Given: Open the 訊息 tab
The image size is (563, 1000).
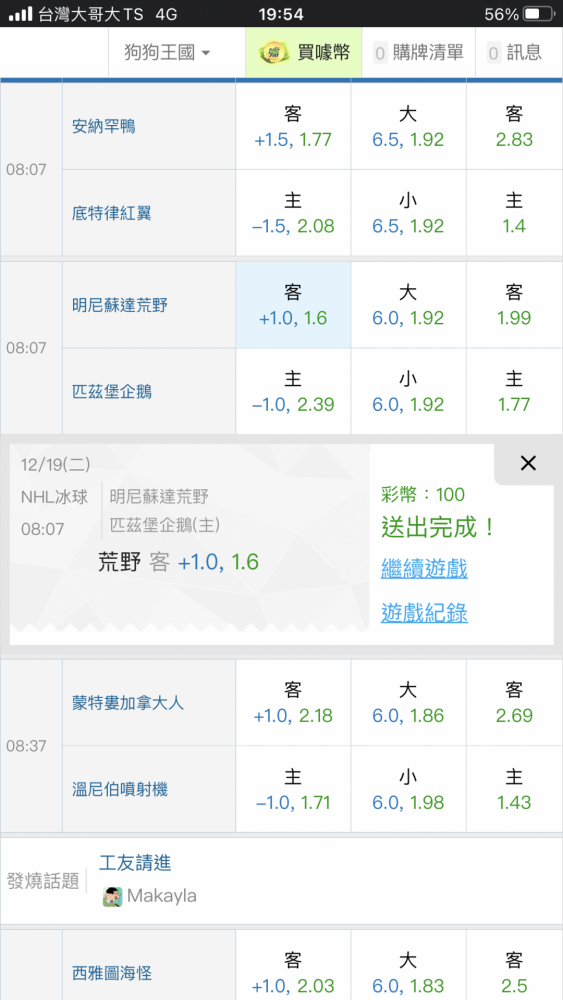Looking at the screenshot, I should pyautogui.click(x=515, y=52).
